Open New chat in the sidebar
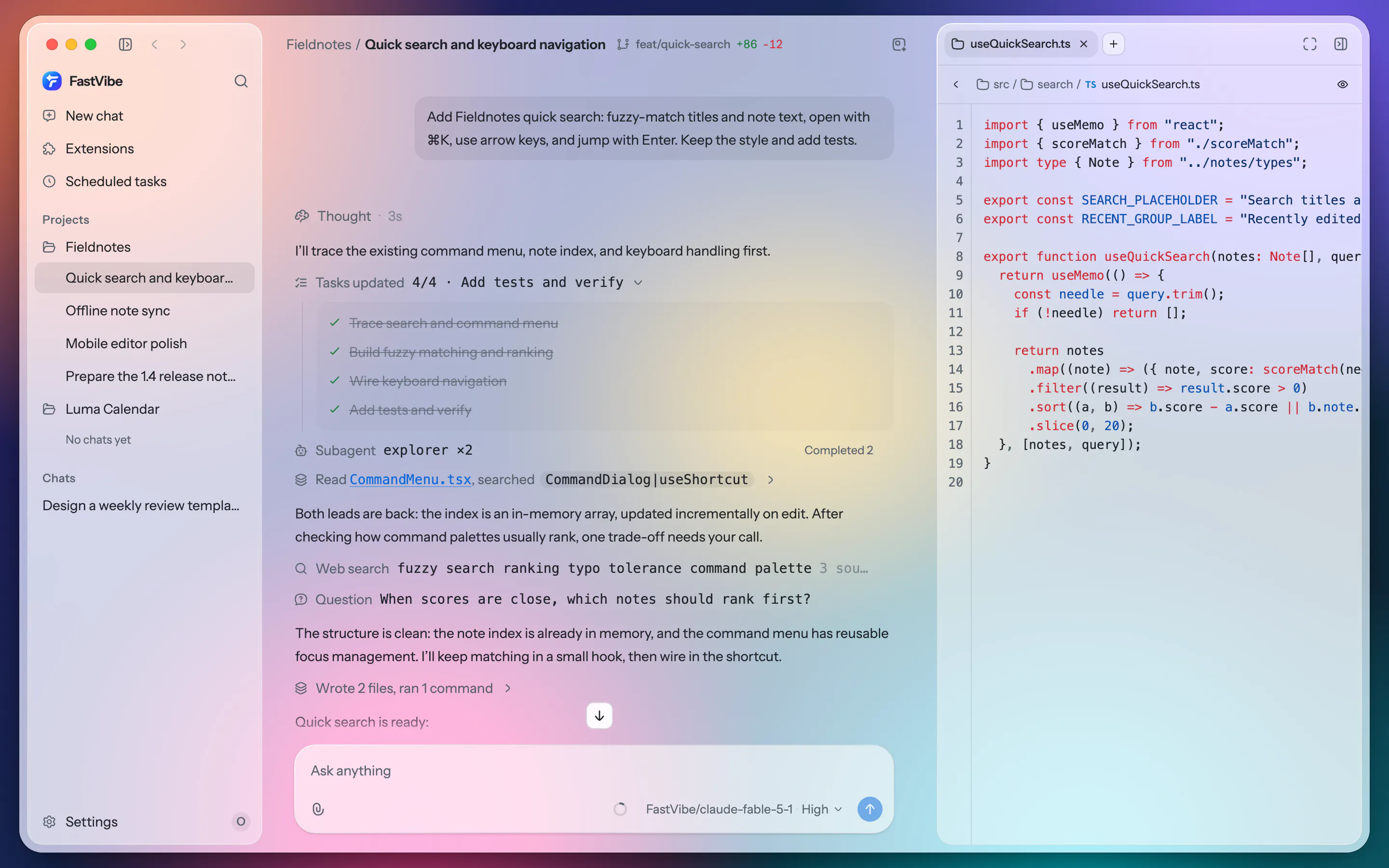 pyautogui.click(x=145, y=116)
